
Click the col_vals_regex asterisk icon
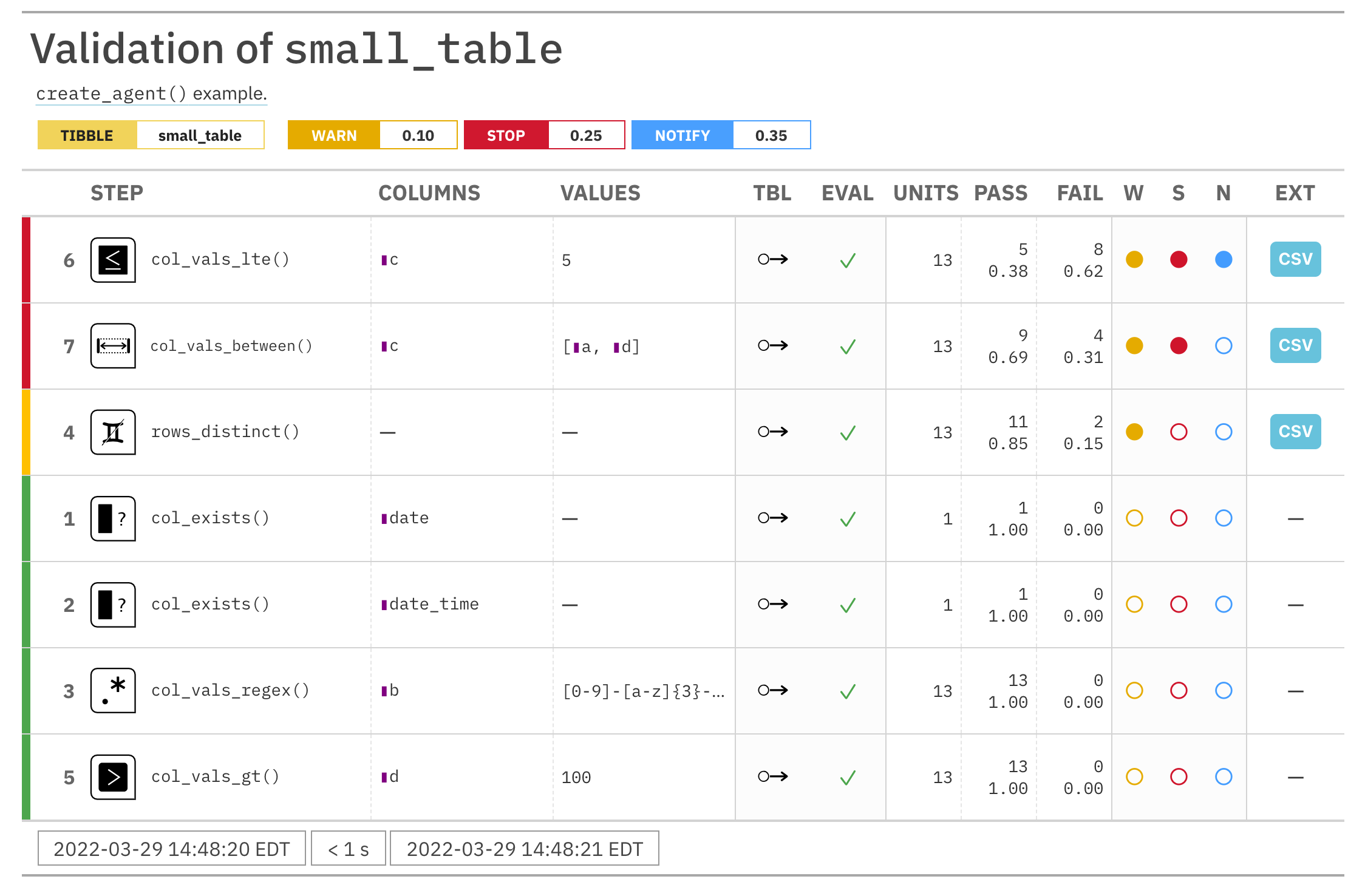click(x=113, y=691)
